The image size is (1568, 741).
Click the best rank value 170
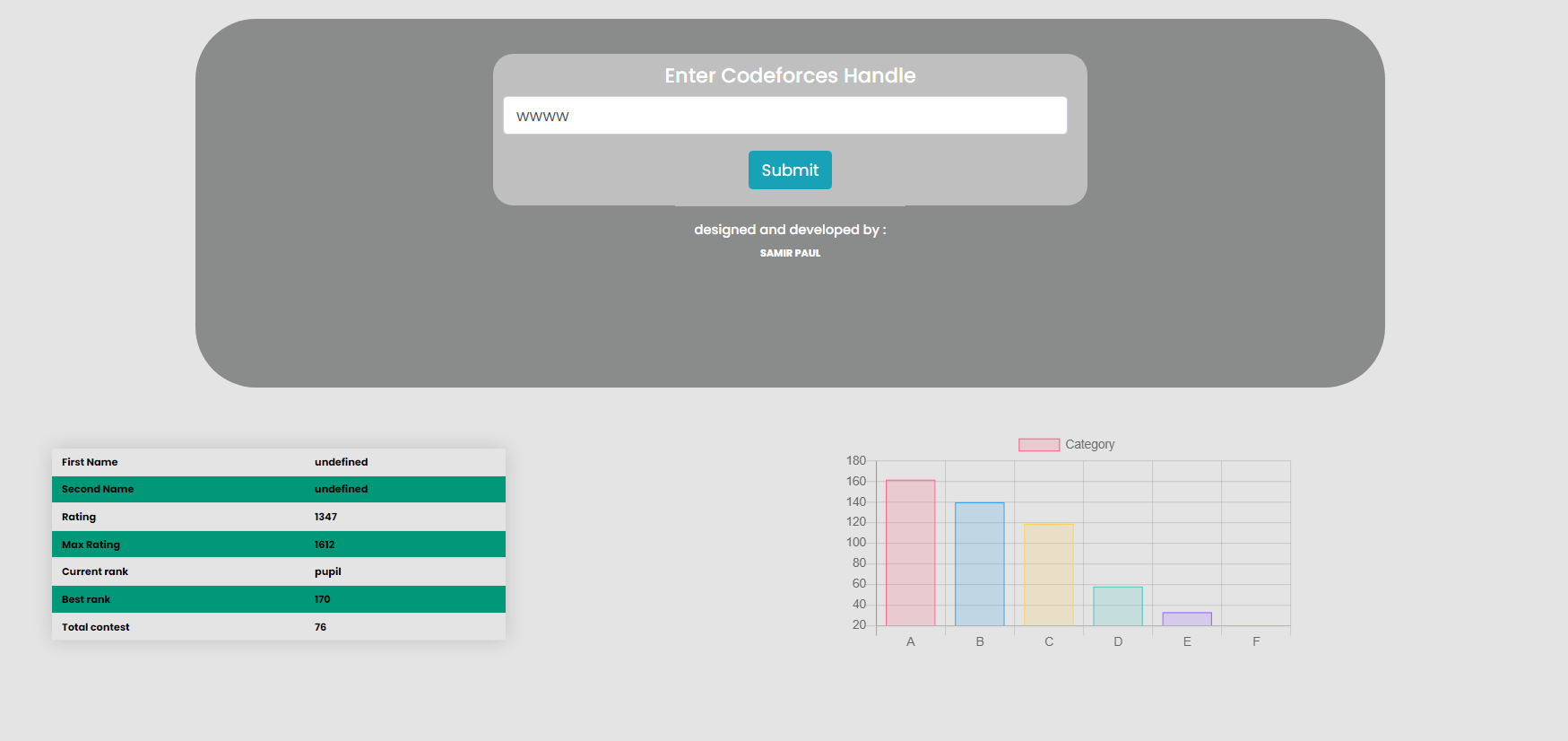(x=323, y=599)
